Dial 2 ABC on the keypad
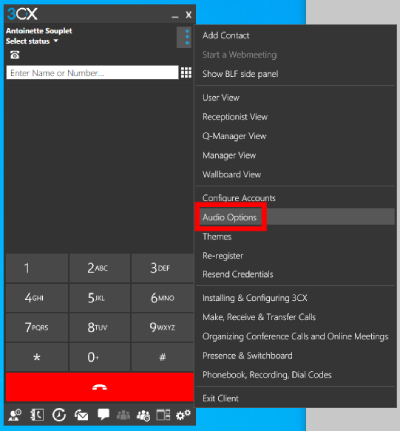 click(100, 268)
